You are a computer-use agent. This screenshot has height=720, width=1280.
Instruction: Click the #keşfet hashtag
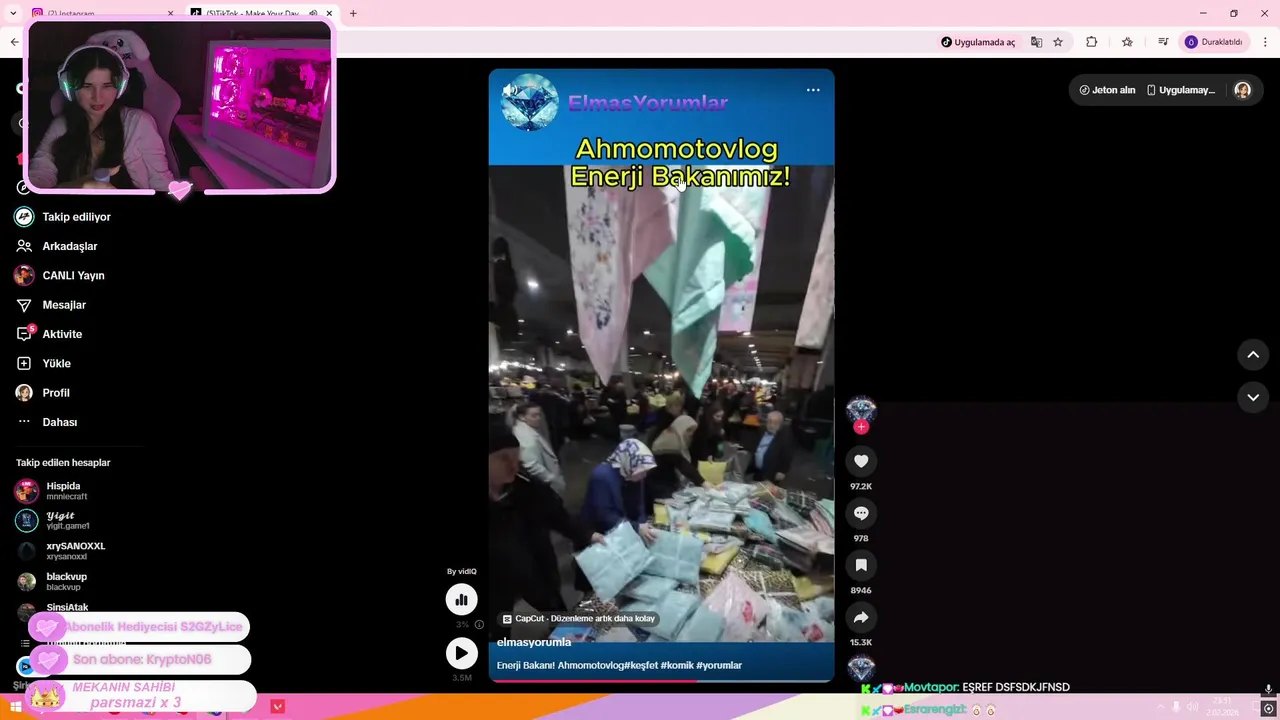point(640,665)
